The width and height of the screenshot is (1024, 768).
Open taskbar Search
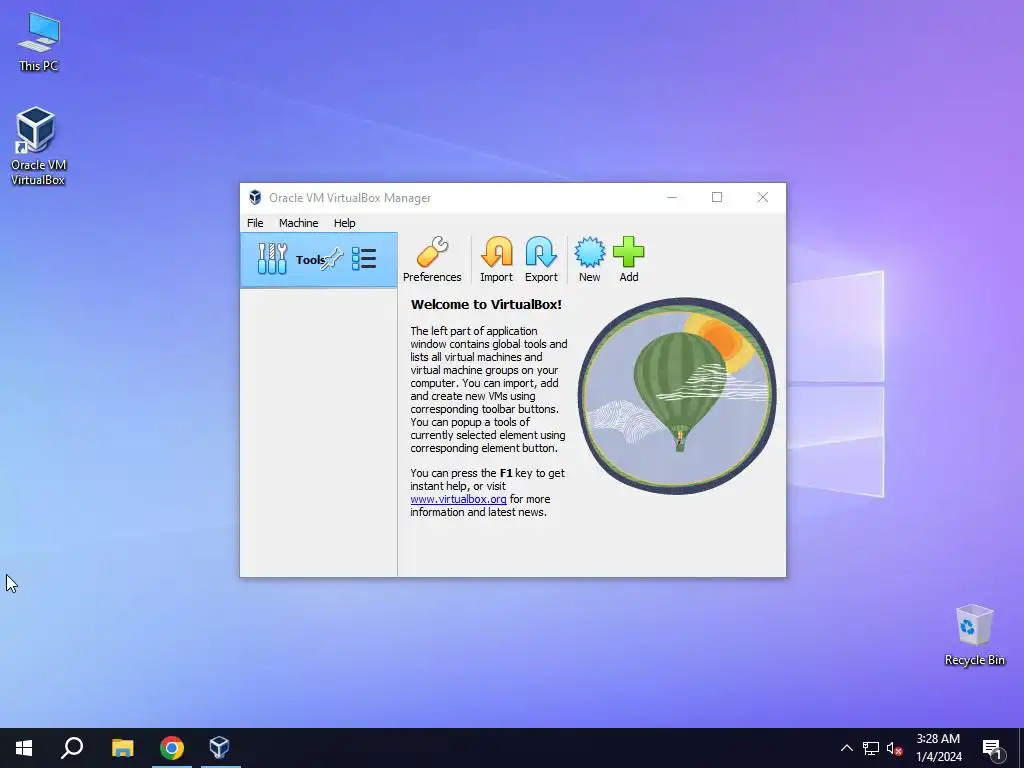[72, 748]
